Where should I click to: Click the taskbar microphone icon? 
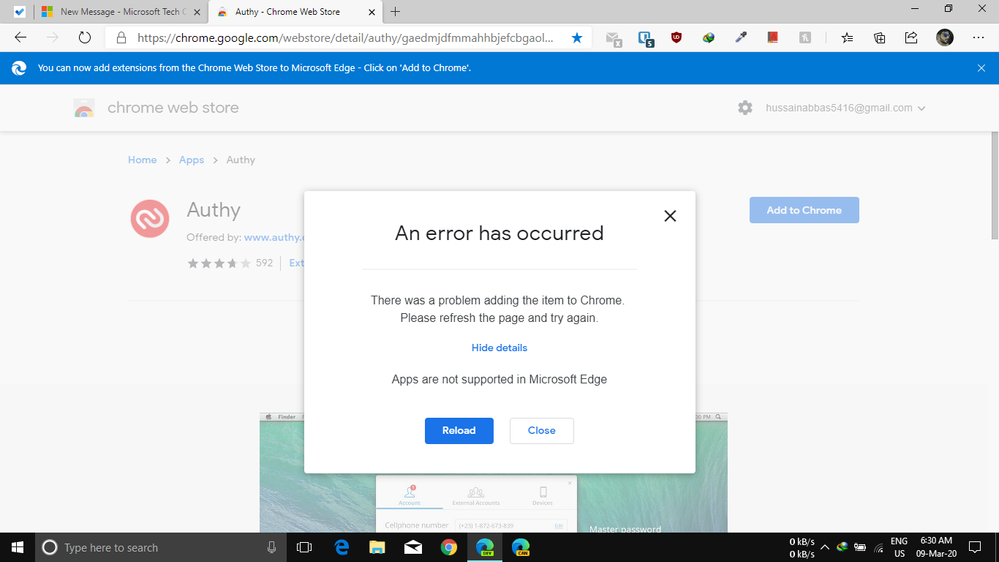tap(271, 547)
